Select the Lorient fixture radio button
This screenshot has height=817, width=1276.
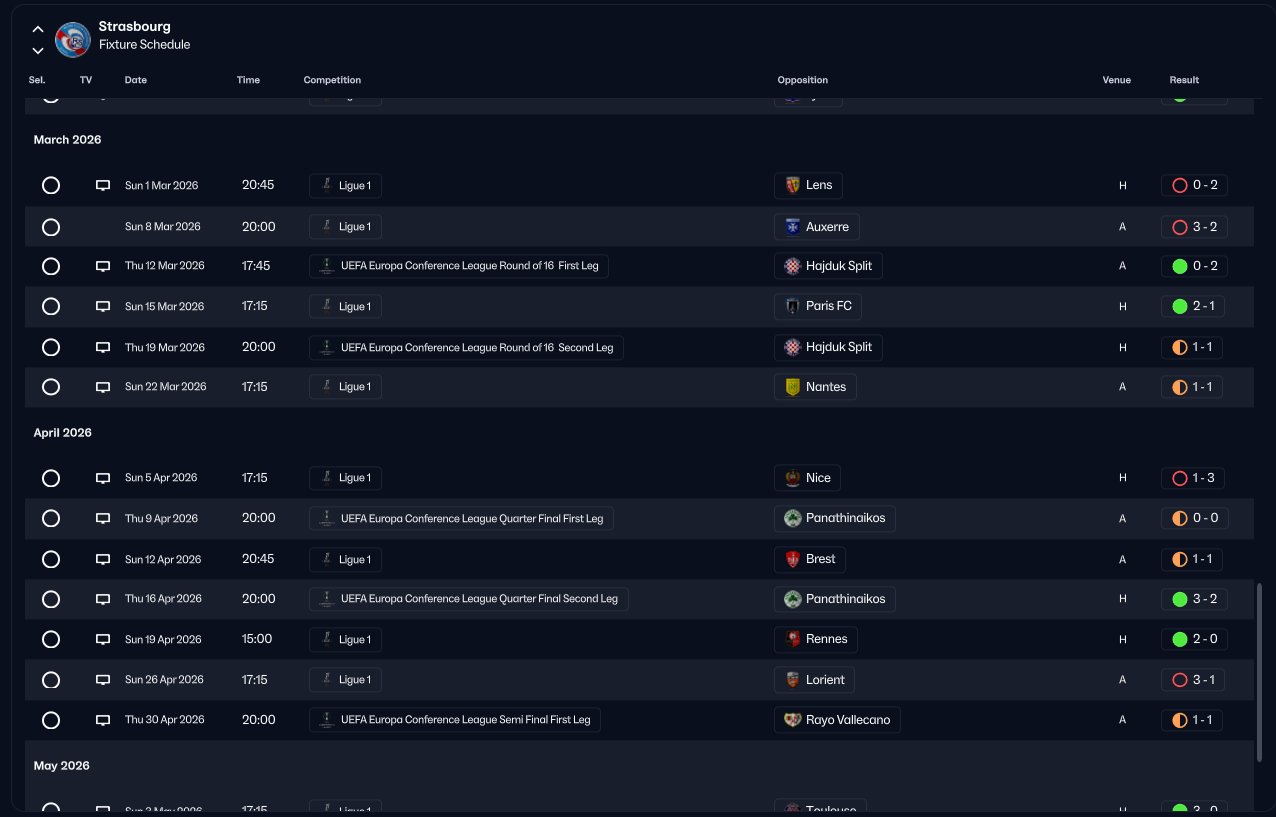51,680
